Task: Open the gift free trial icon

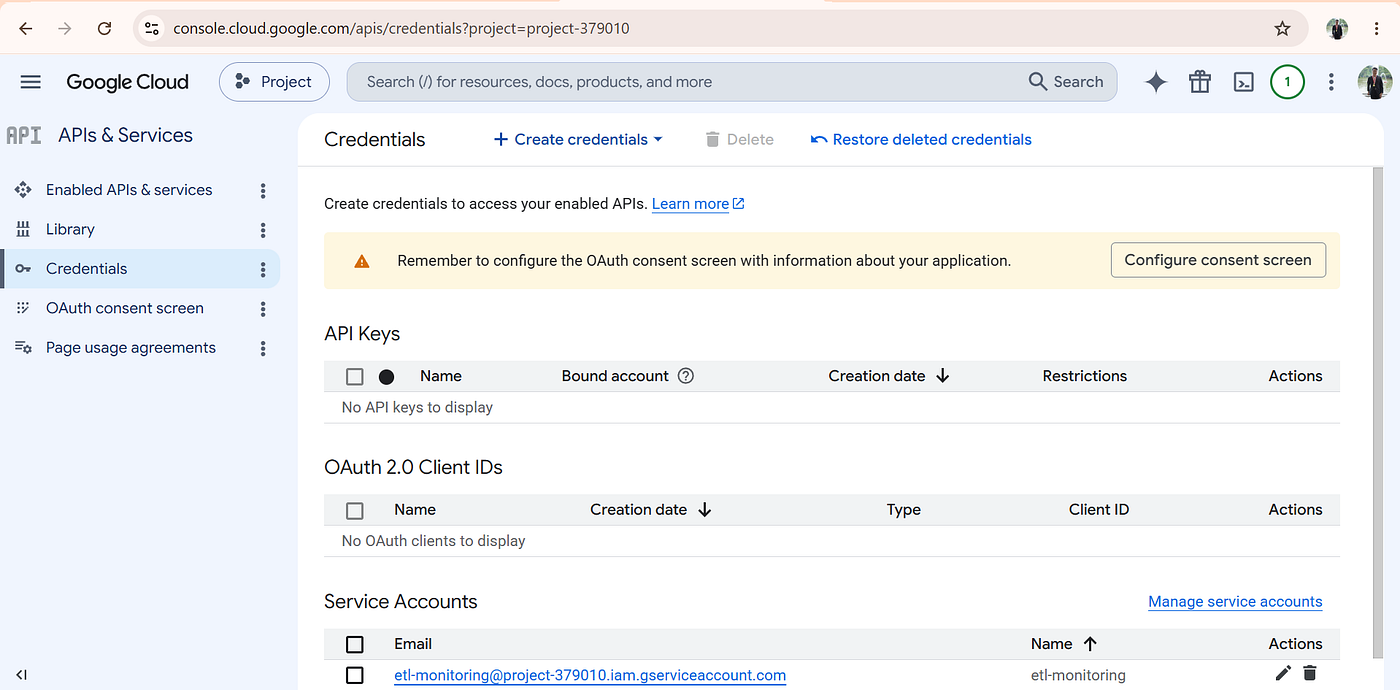Action: coord(1200,82)
